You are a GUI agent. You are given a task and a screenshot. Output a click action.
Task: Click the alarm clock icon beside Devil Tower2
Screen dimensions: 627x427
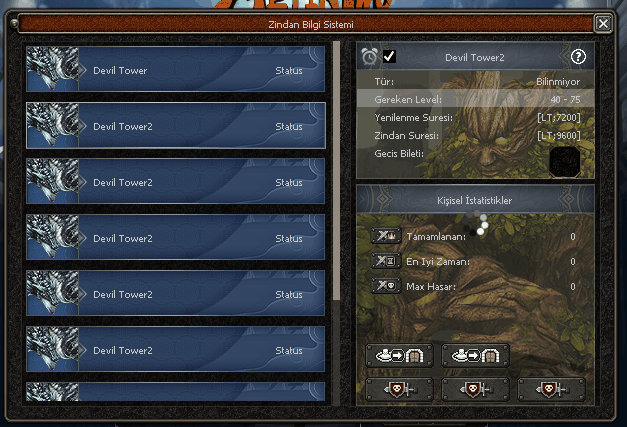369,56
